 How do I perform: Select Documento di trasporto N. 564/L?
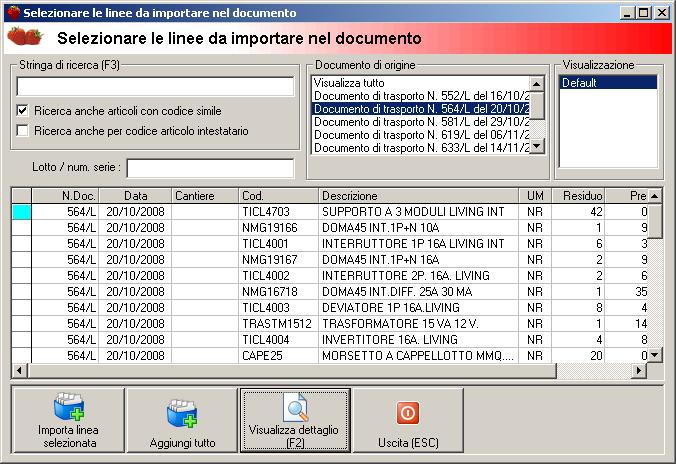tap(421, 109)
